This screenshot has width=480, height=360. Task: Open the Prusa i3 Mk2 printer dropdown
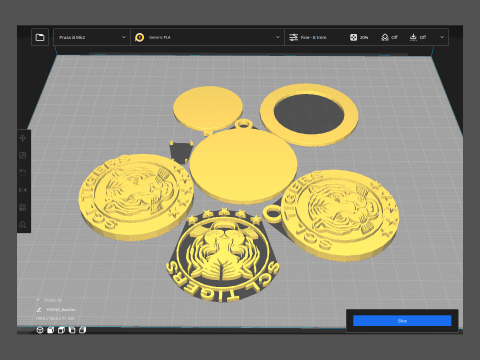coord(92,37)
